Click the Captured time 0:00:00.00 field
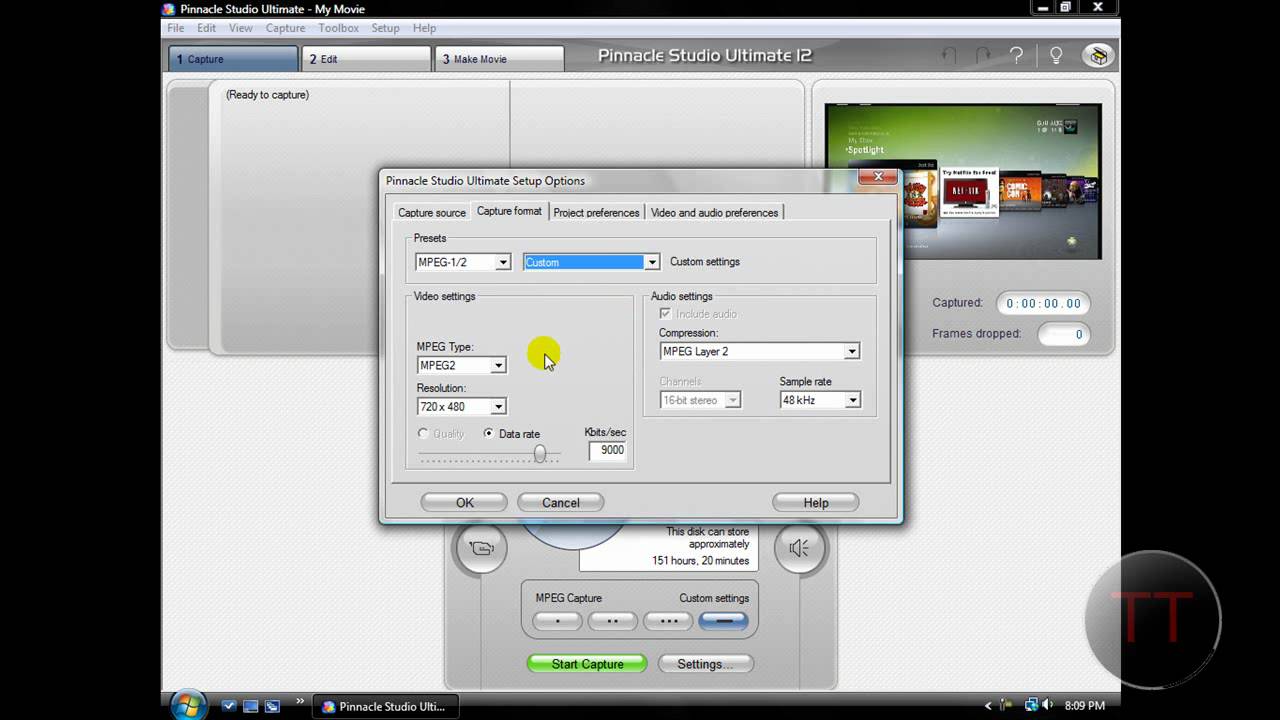The image size is (1280, 720). 1043,303
